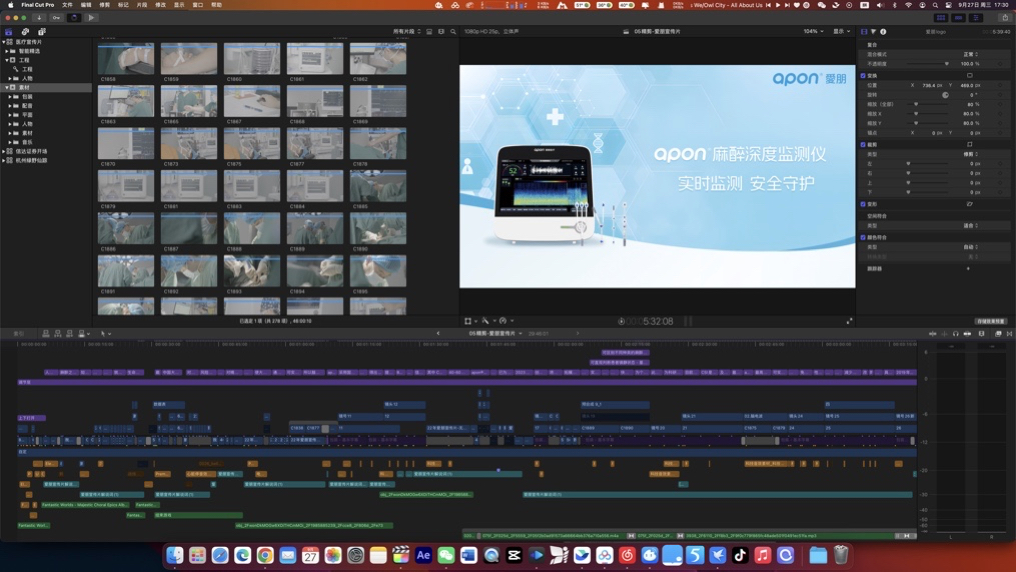1016x572 pixels.
Task: Show the photos and audio sidebar
Action: point(25,32)
